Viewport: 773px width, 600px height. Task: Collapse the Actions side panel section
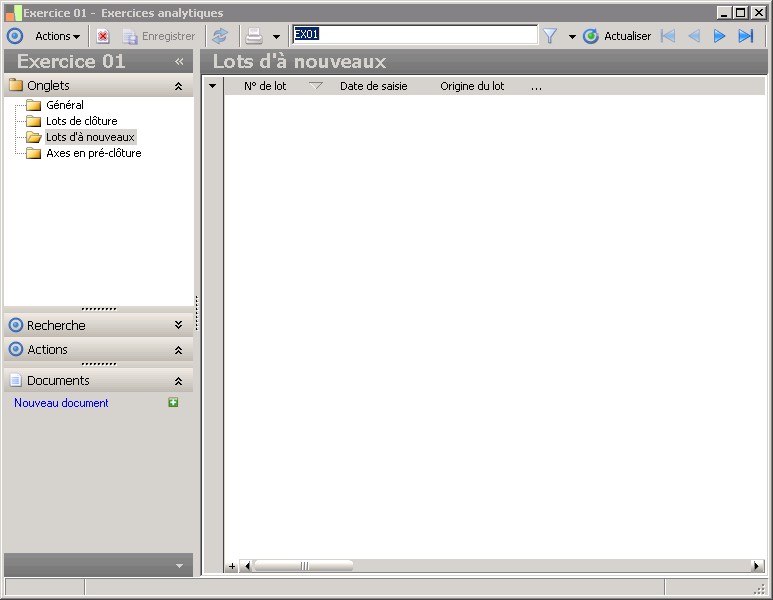(178, 350)
